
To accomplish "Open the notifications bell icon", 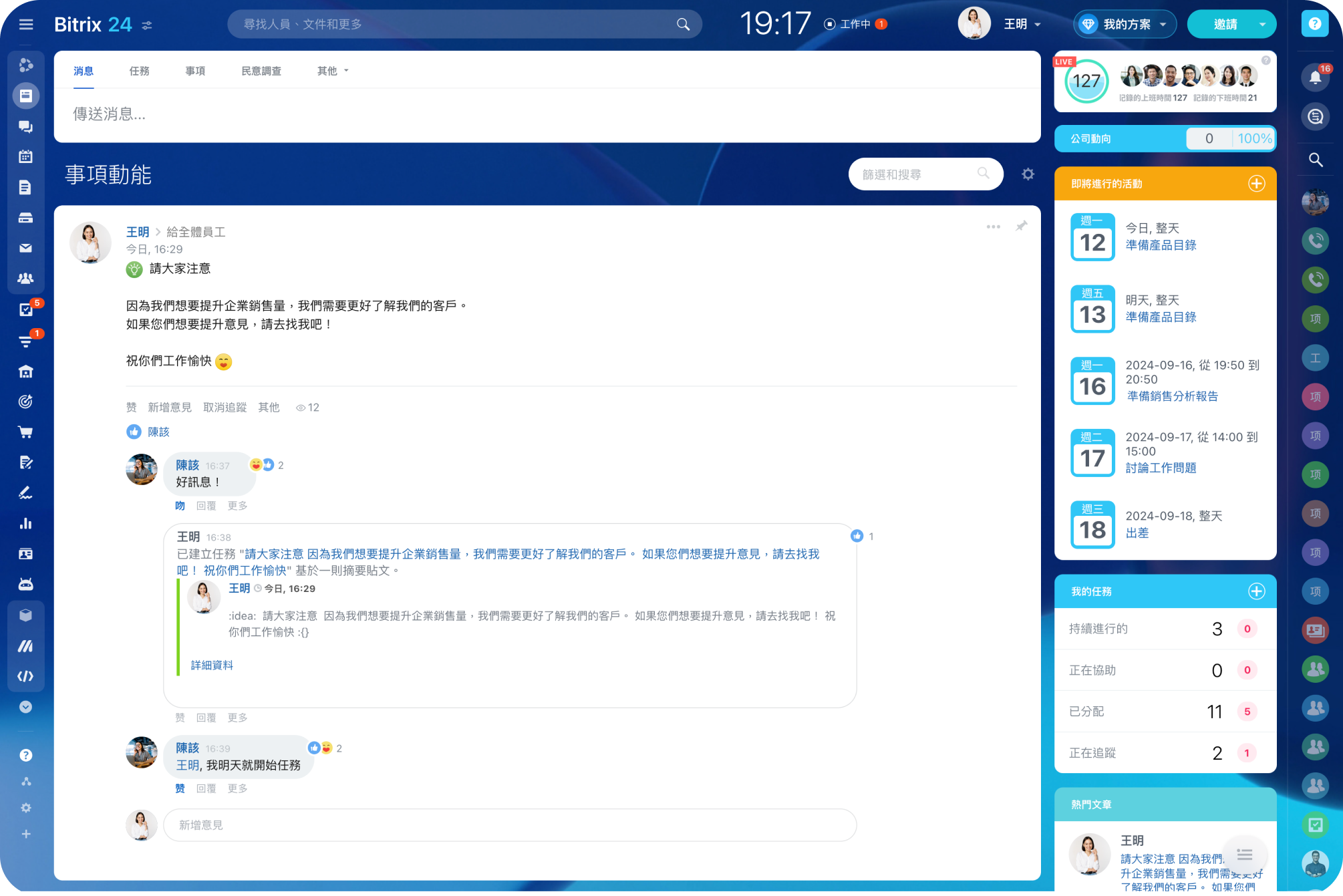I will [1315, 78].
